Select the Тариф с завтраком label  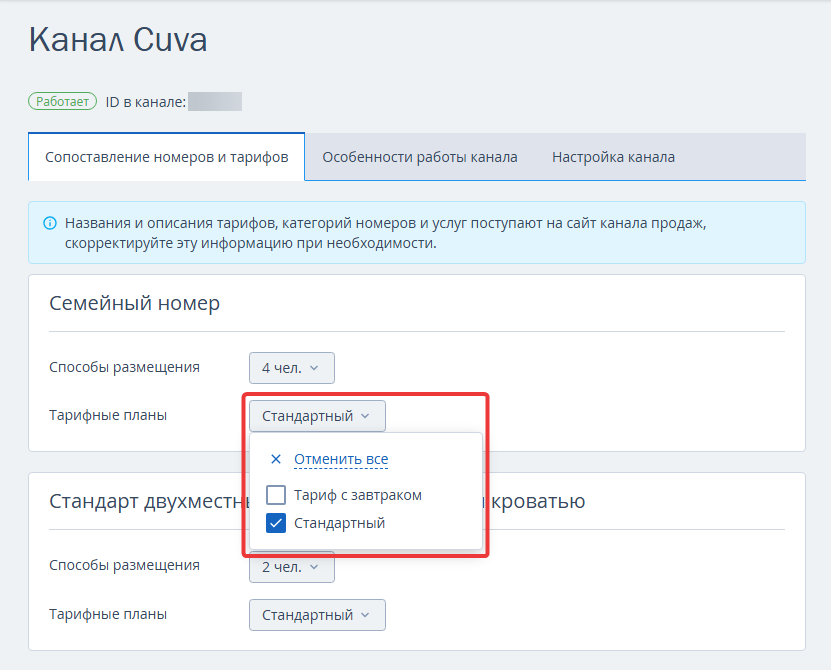pyautogui.click(x=358, y=495)
